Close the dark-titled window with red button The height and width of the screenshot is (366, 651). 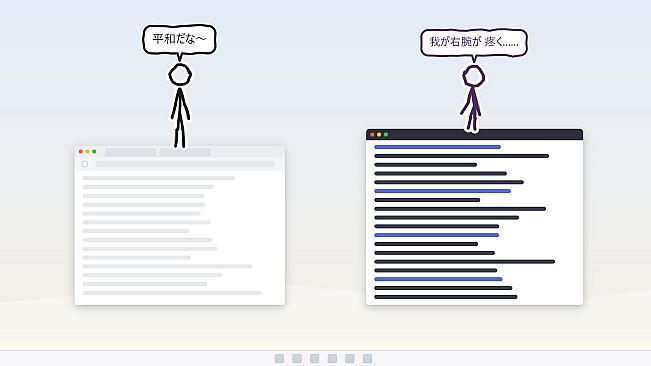(372, 134)
